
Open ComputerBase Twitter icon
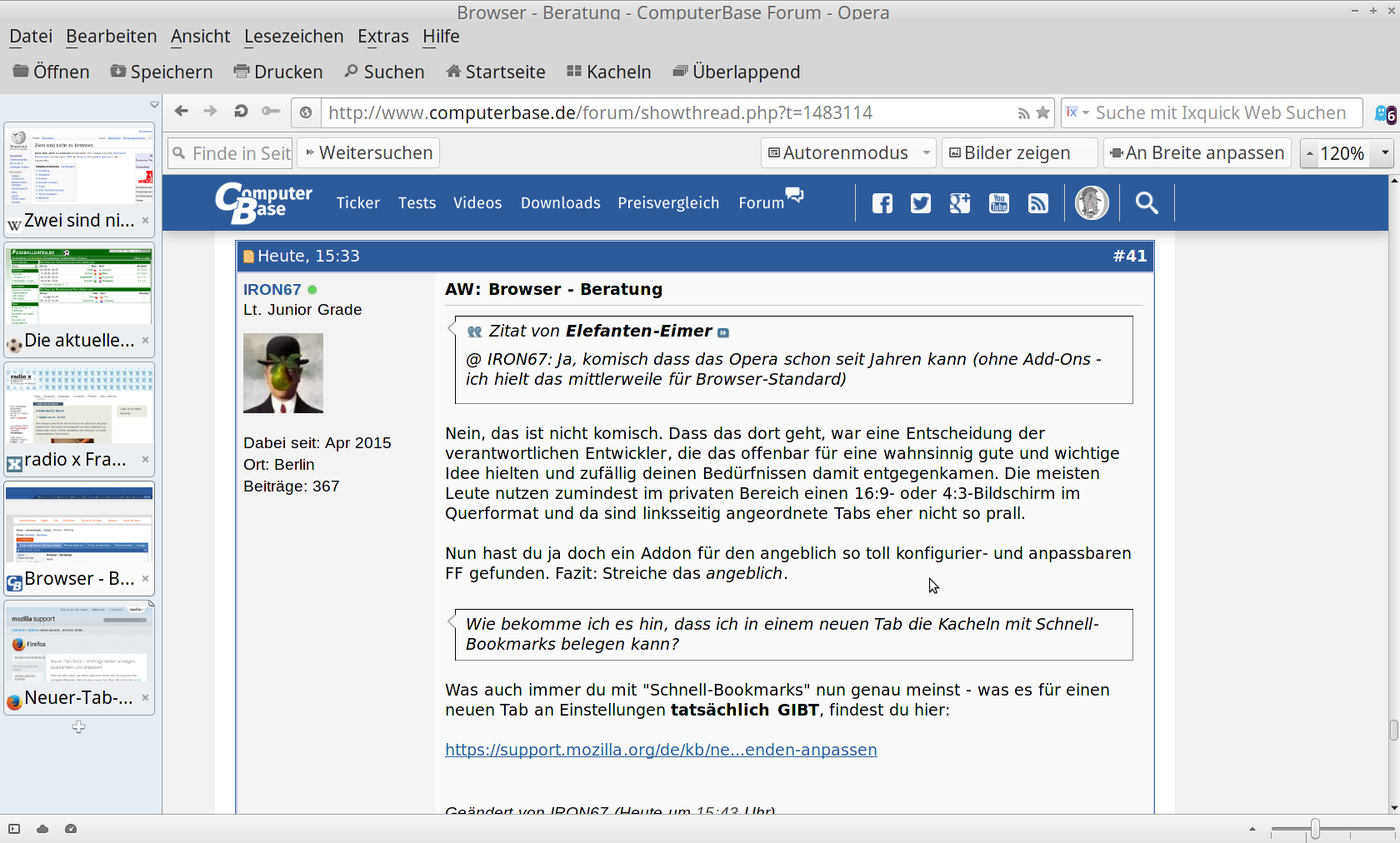pyautogui.click(x=921, y=203)
